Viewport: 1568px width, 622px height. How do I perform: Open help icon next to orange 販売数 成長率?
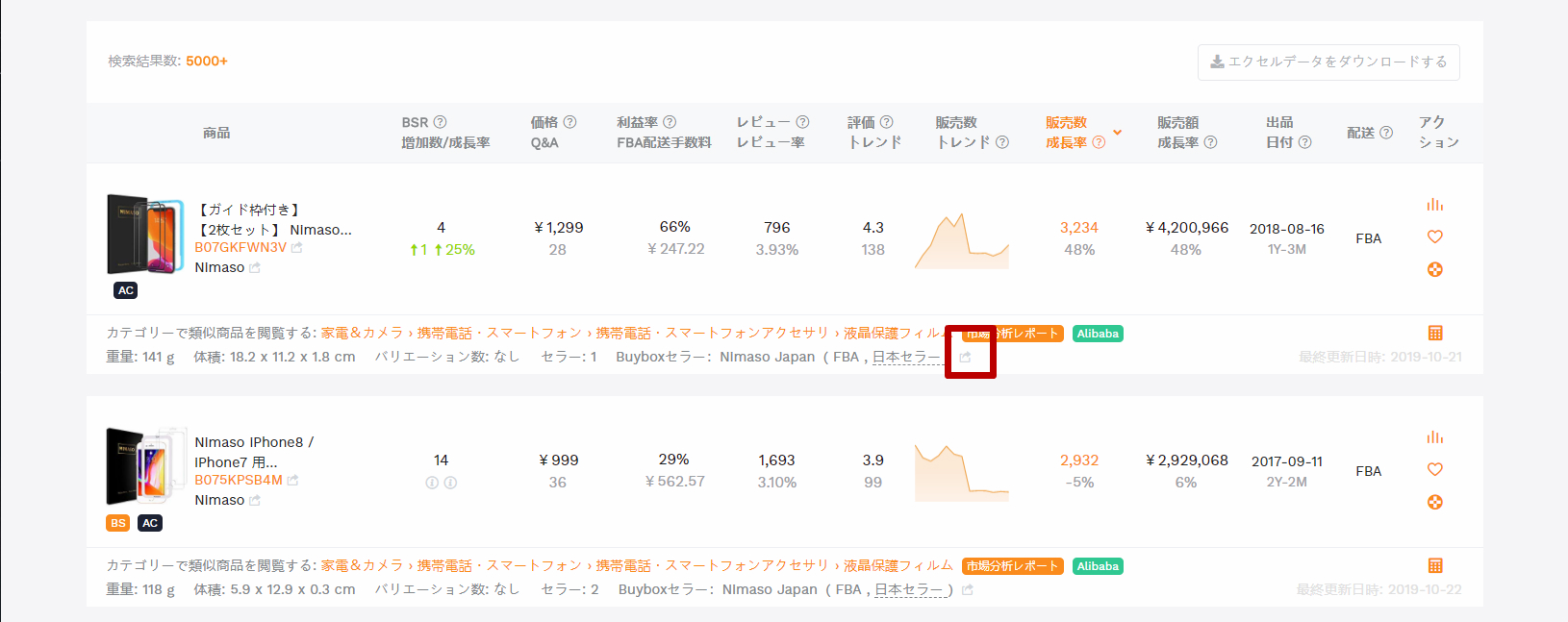pyautogui.click(x=1099, y=142)
